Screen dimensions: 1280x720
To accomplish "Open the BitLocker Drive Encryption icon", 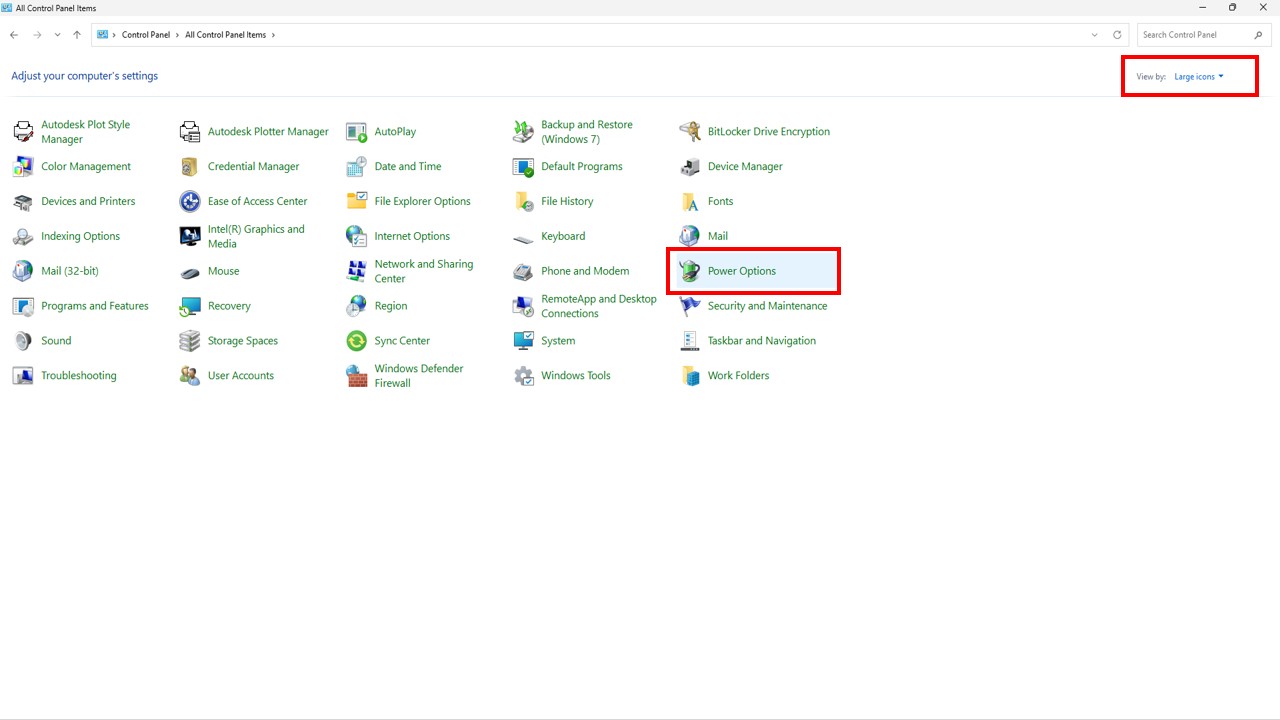I will click(690, 132).
